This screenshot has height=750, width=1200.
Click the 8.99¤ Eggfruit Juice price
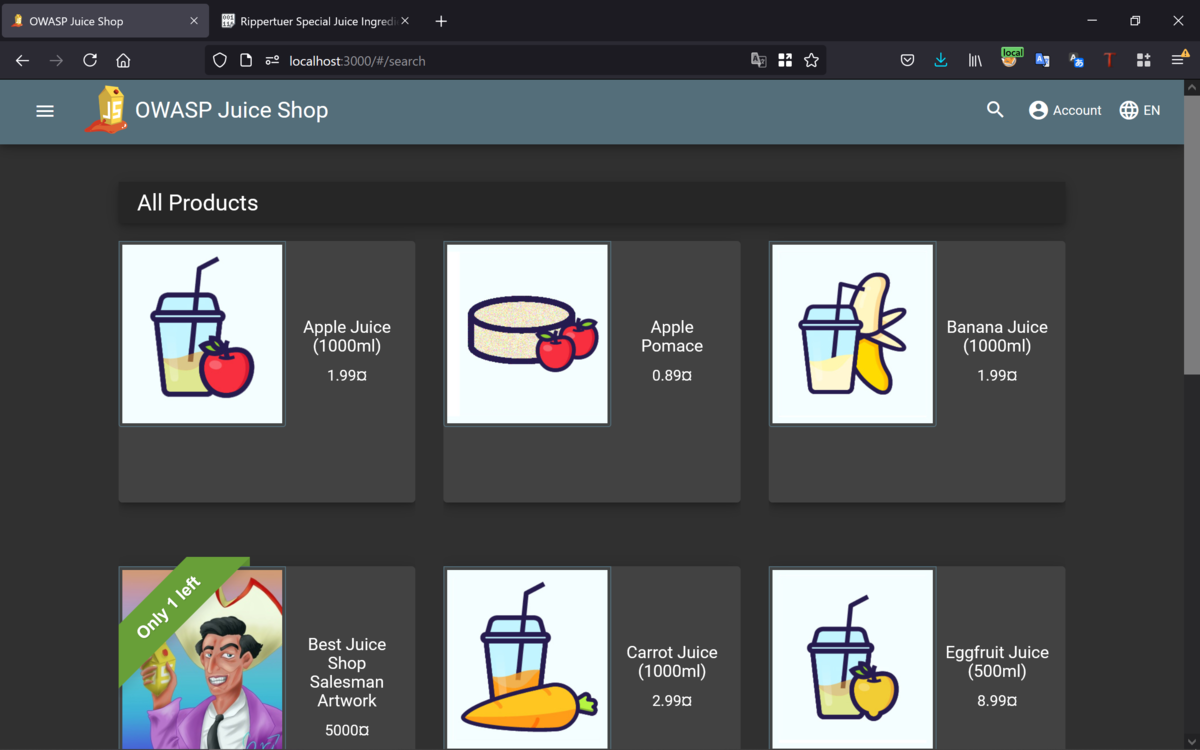[x=997, y=701]
